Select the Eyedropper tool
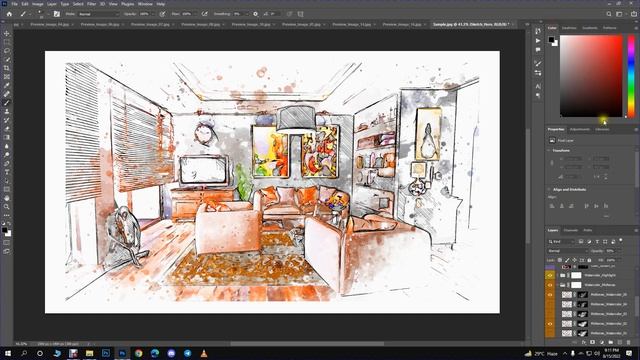The height and width of the screenshot is (360, 640). [7, 85]
